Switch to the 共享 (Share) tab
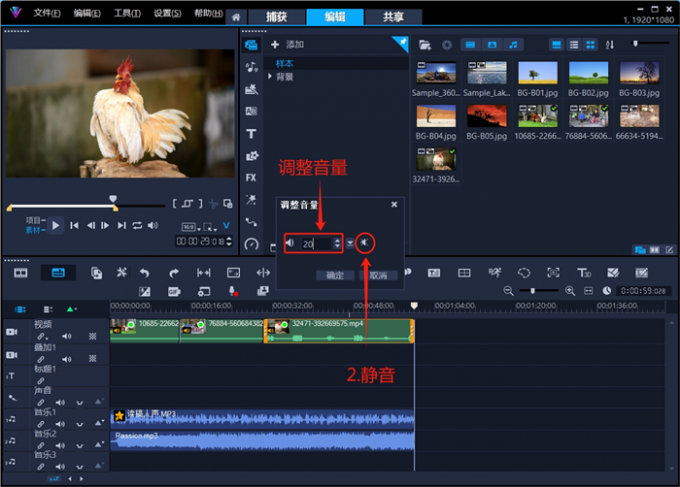The width and height of the screenshot is (680, 487). coord(393,17)
